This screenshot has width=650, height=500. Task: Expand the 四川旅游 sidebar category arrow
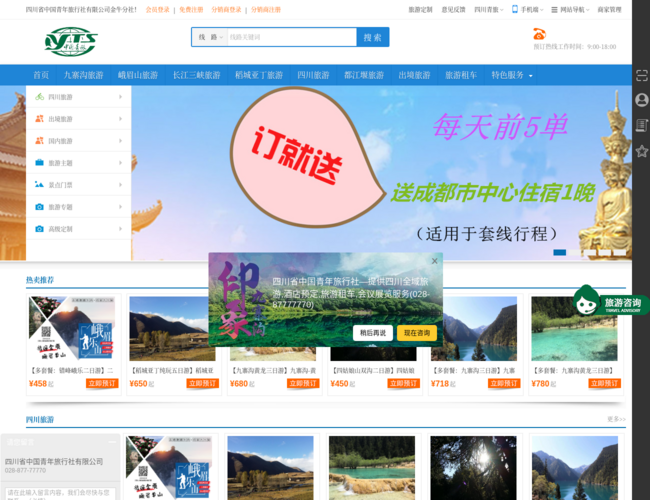click(120, 97)
